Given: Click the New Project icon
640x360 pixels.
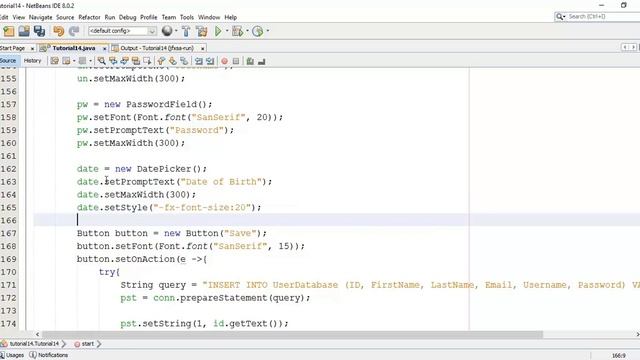Looking at the screenshot, I should click(9, 31).
